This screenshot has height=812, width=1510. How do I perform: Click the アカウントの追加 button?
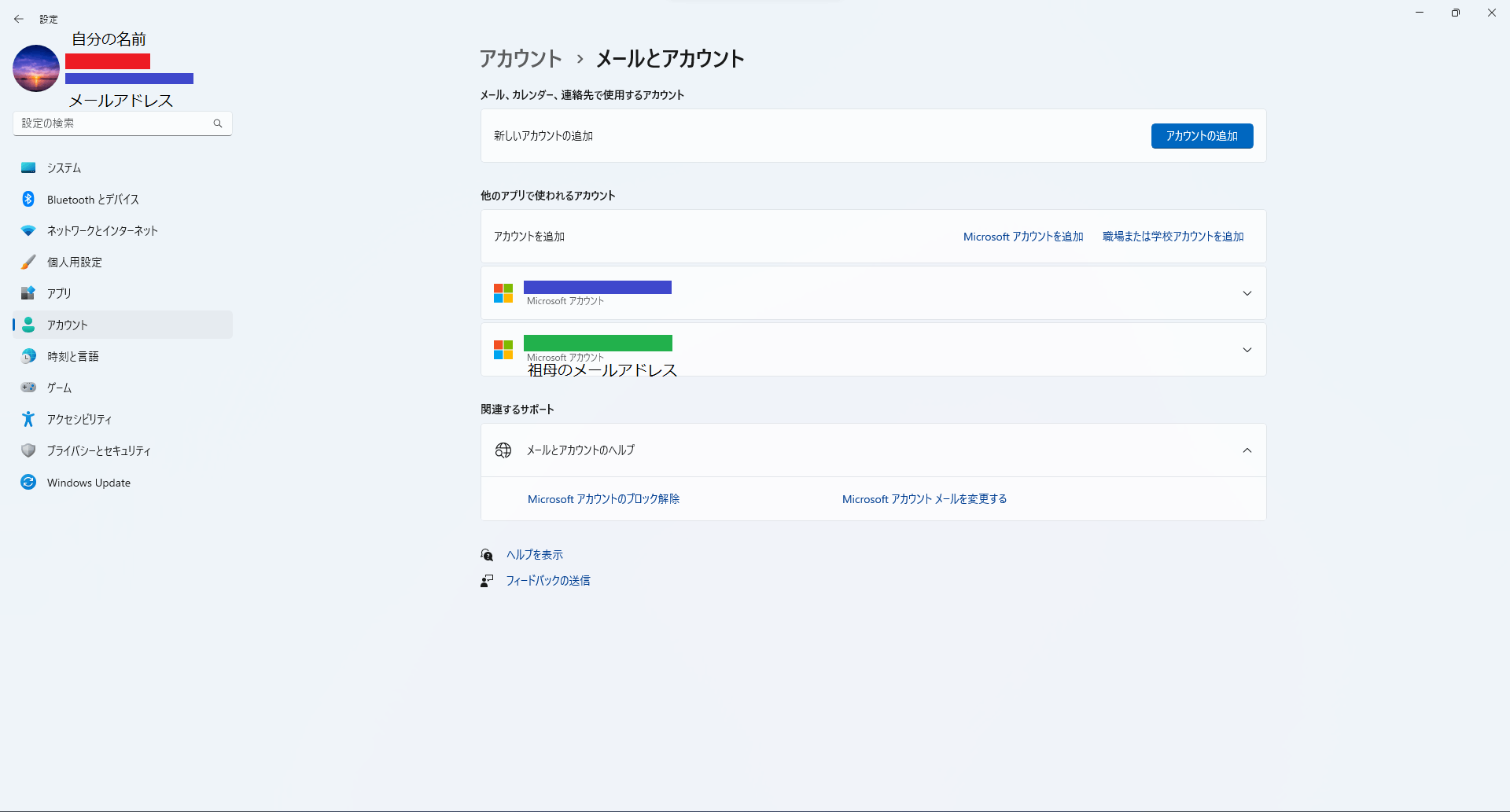pos(1202,136)
